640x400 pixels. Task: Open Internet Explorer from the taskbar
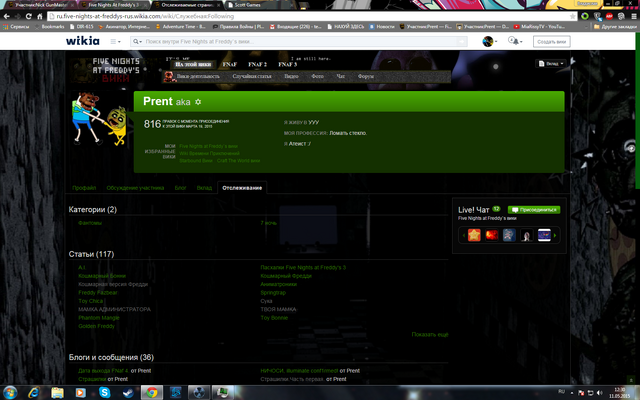(33, 393)
